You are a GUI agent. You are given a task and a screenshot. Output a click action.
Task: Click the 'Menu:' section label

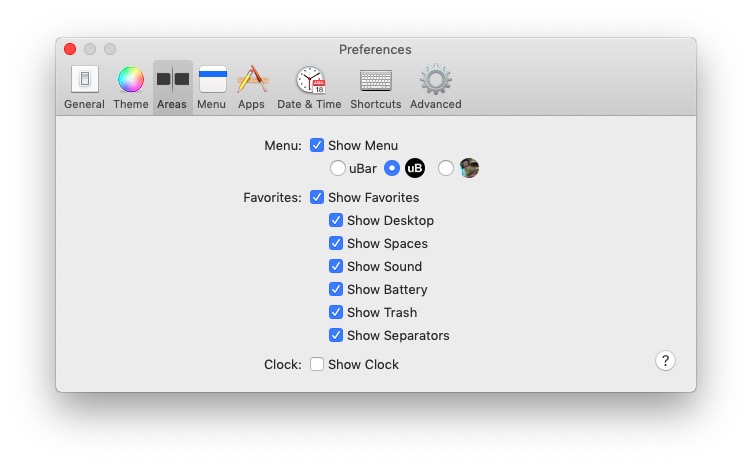[283, 146]
